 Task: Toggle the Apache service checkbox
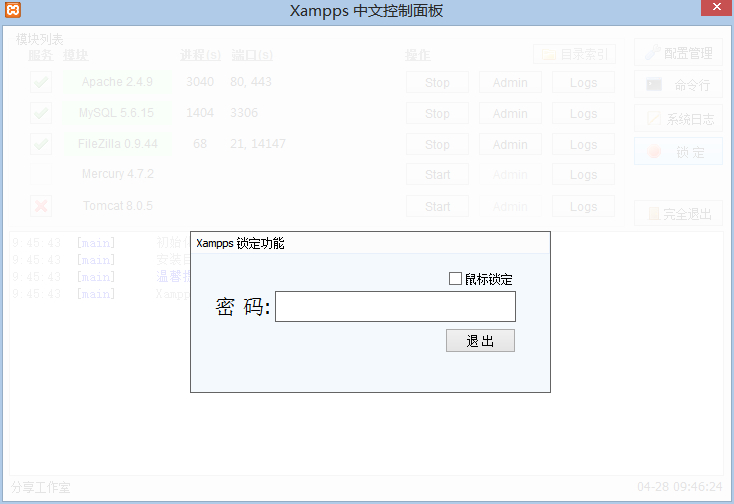(x=41, y=82)
